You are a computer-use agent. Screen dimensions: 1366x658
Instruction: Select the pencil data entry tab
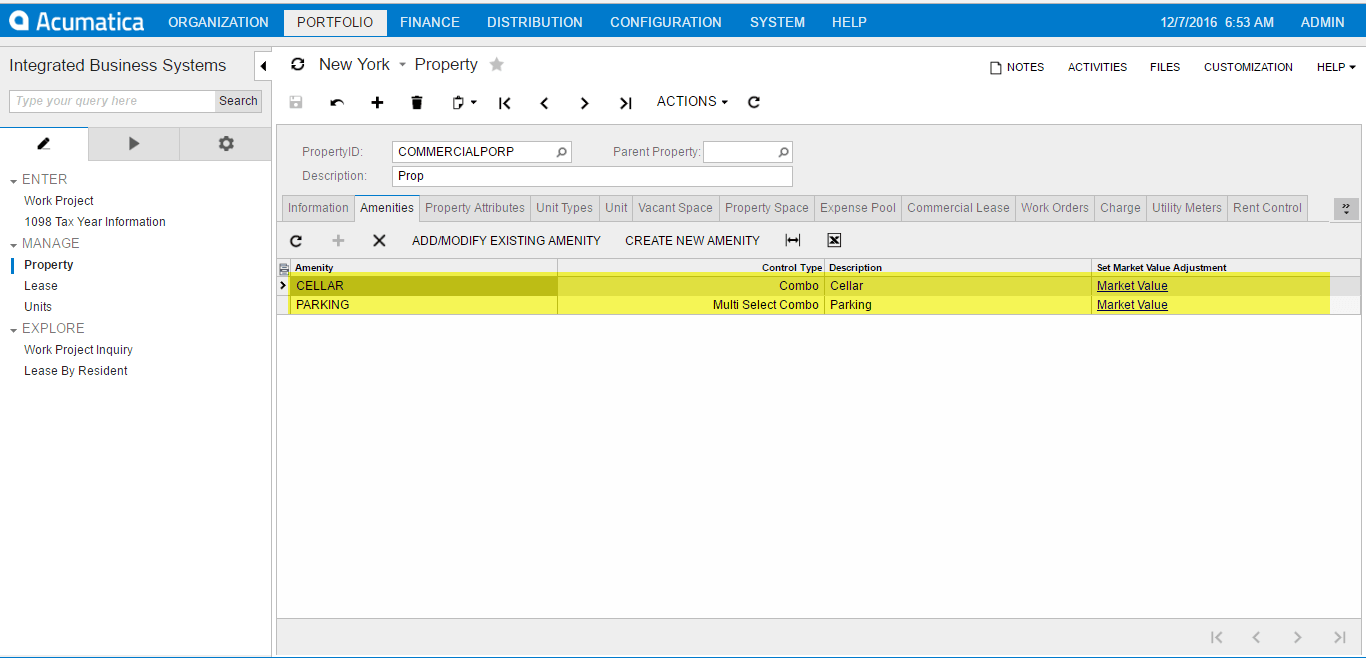click(44, 144)
